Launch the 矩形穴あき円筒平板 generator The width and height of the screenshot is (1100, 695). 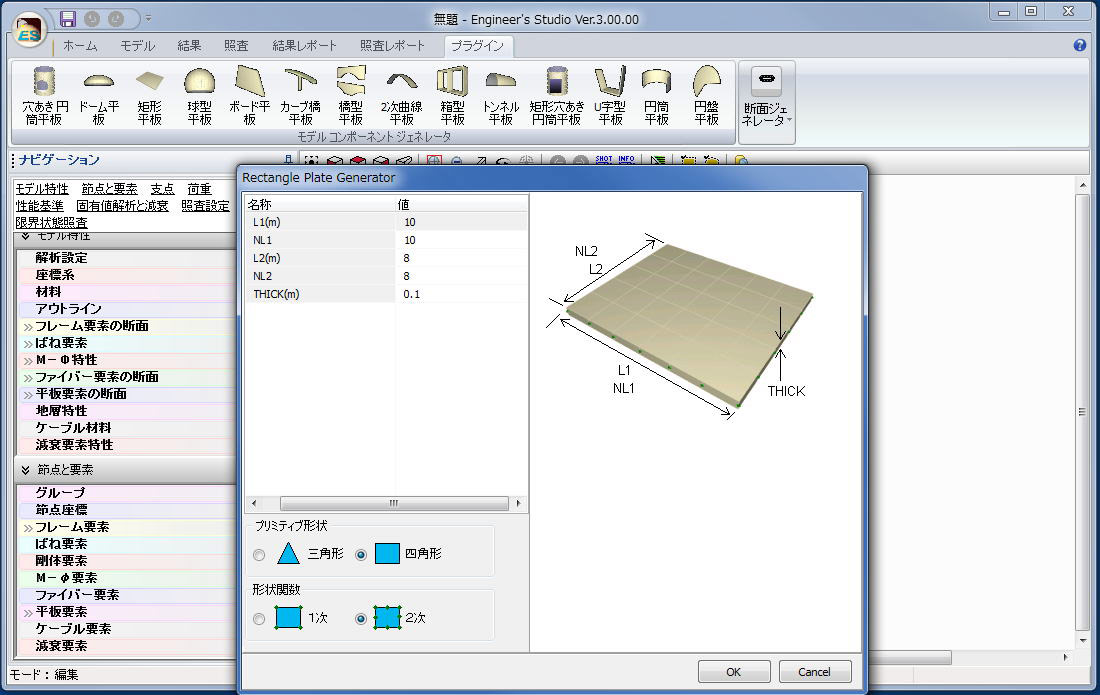click(556, 95)
